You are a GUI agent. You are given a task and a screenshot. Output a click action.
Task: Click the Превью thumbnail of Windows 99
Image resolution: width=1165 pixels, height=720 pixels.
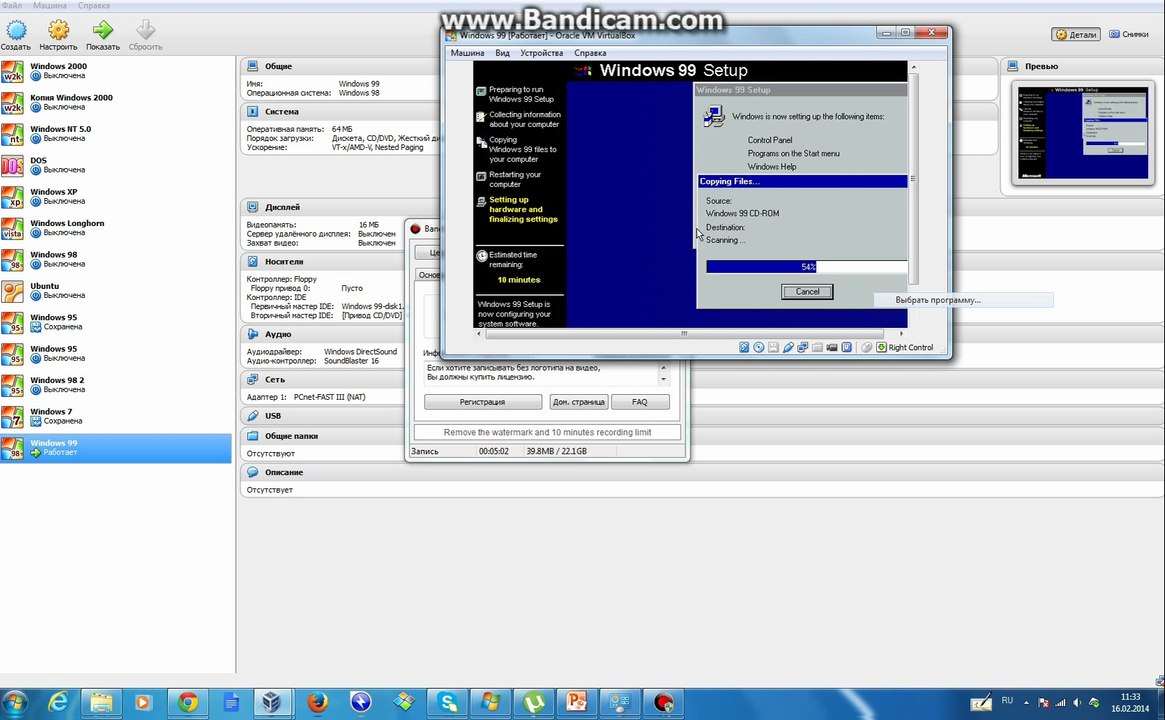tap(1082, 133)
